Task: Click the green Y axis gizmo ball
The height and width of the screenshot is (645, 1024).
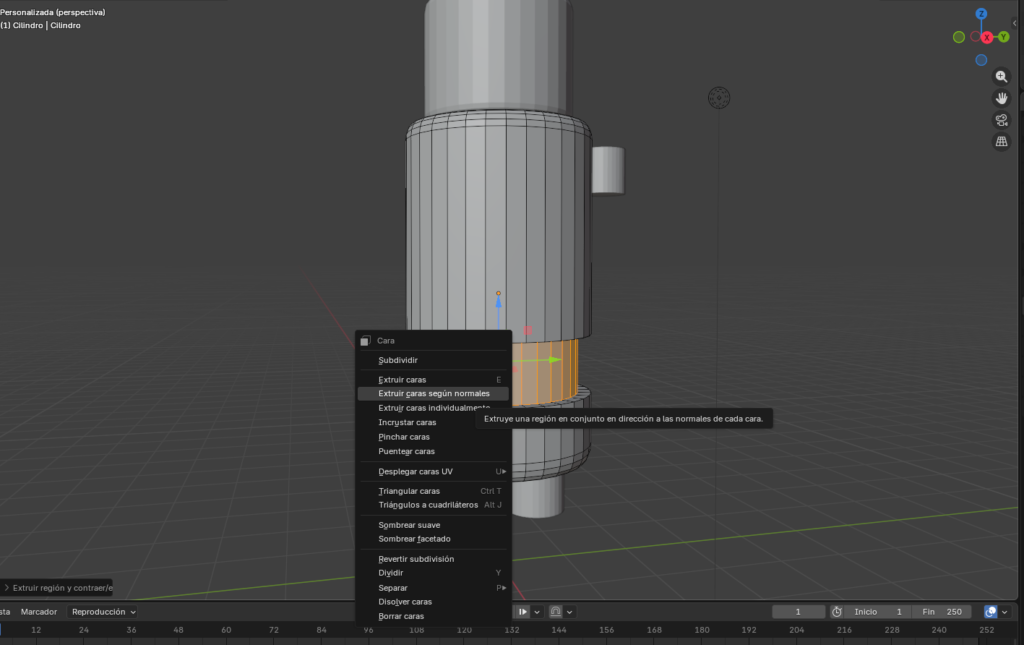Action: point(1005,37)
